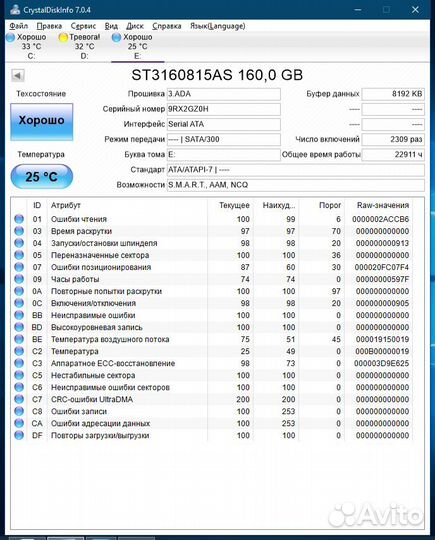This screenshot has width=435, height=540.
Task: Click the Интерфейс field Serial ATA
Action: tap(224, 124)
